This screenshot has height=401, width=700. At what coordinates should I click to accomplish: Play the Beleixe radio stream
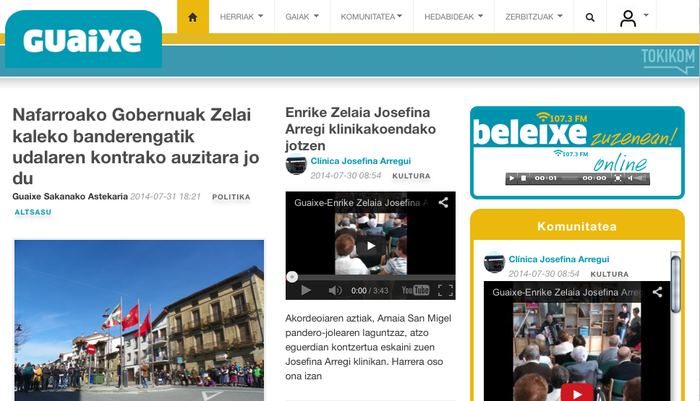512,178
